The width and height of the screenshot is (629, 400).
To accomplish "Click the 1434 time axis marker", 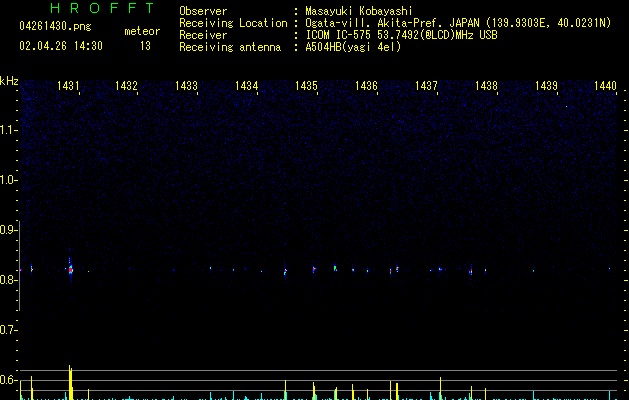I will [246, 86].
